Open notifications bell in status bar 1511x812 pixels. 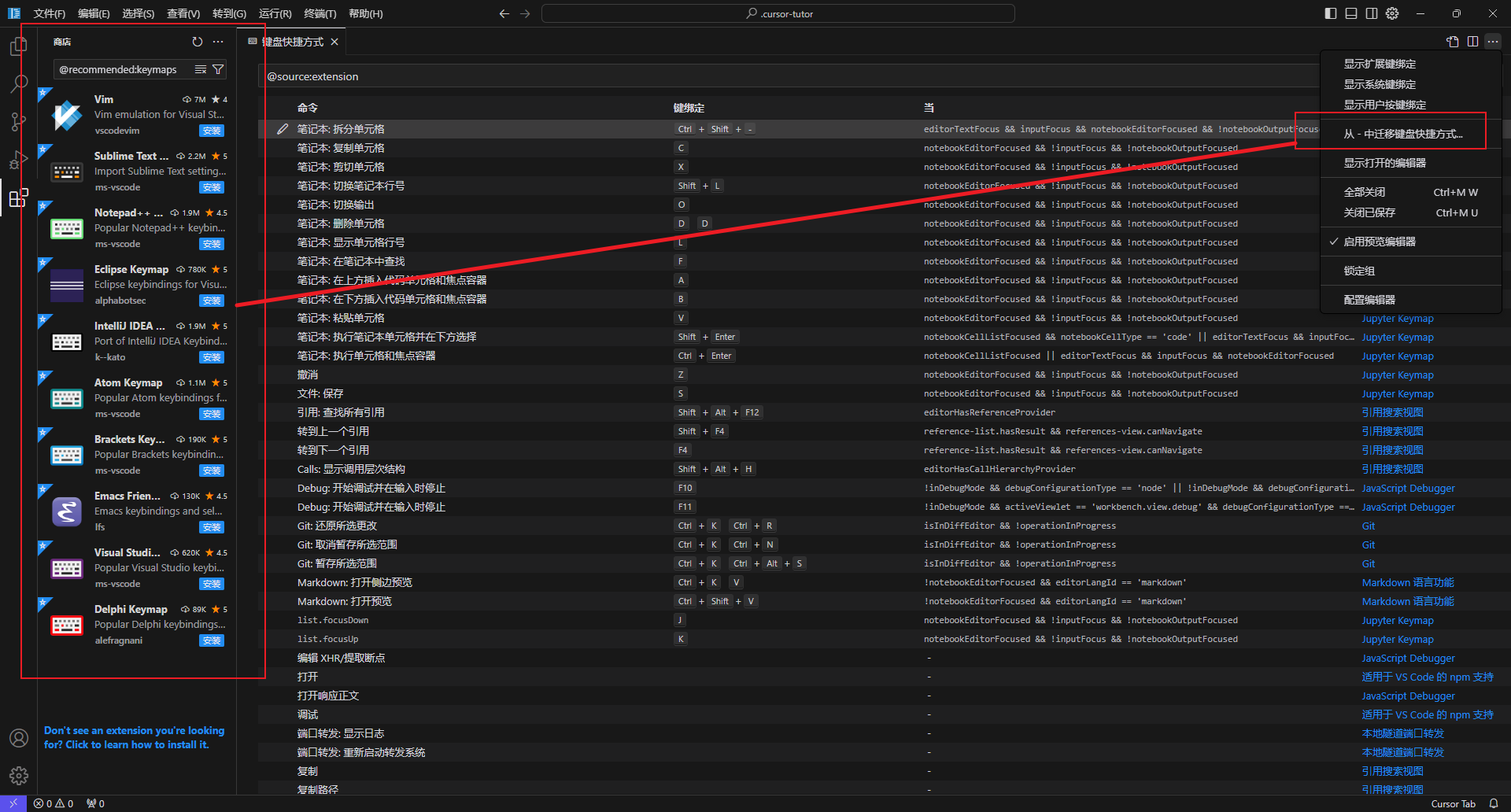tap(1494, 803)
